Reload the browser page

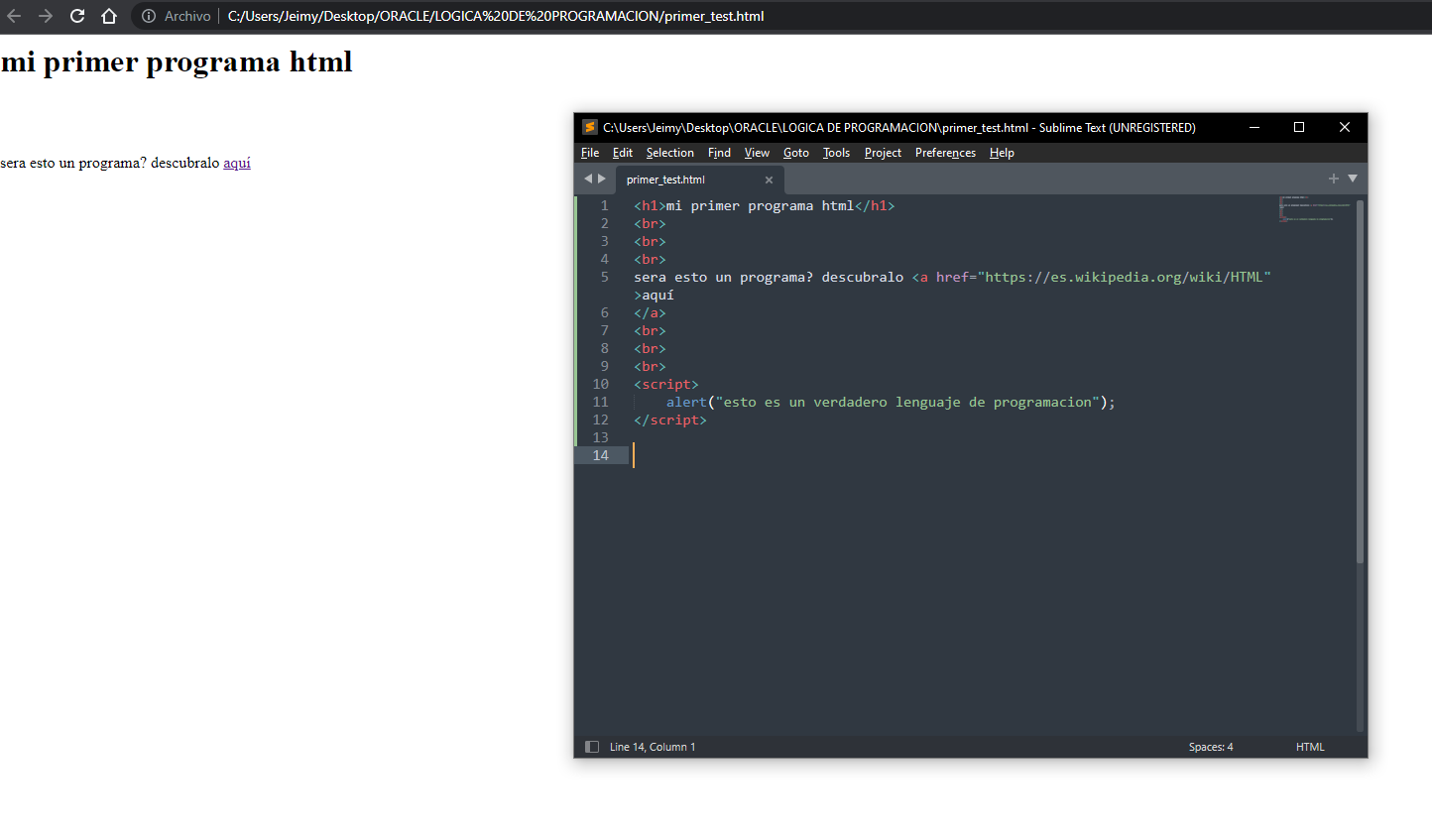(x=77, y=16)
